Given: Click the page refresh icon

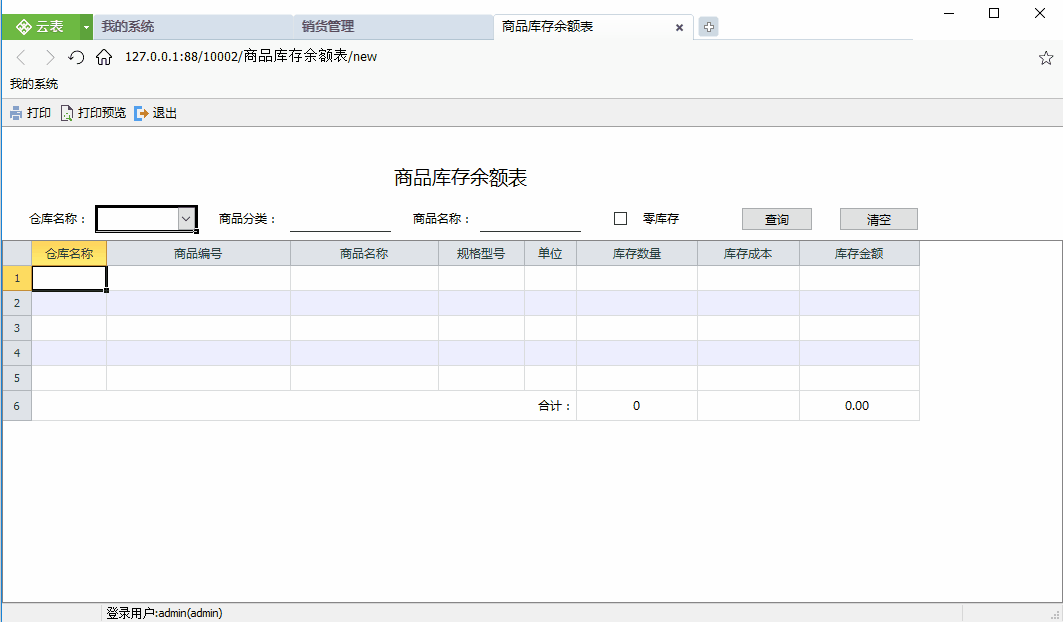Looking at the screenshot, I should (x=75, y=57).
